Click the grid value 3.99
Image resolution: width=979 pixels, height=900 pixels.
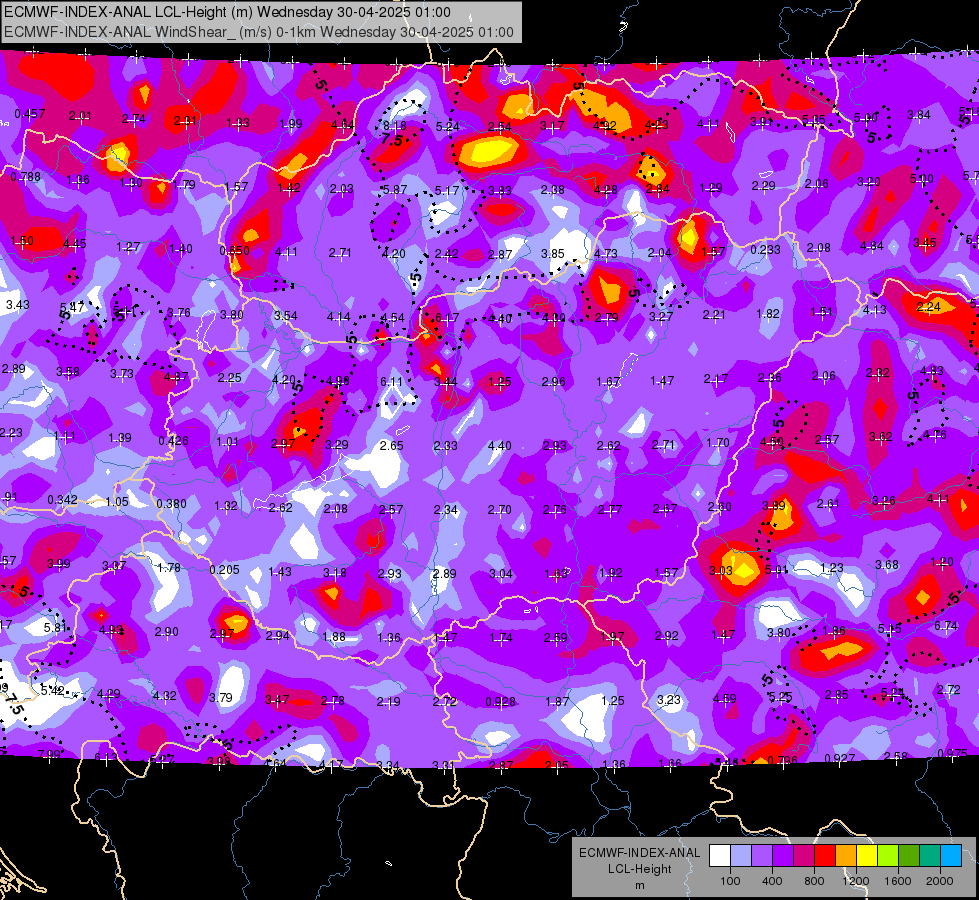pos(59,564)
